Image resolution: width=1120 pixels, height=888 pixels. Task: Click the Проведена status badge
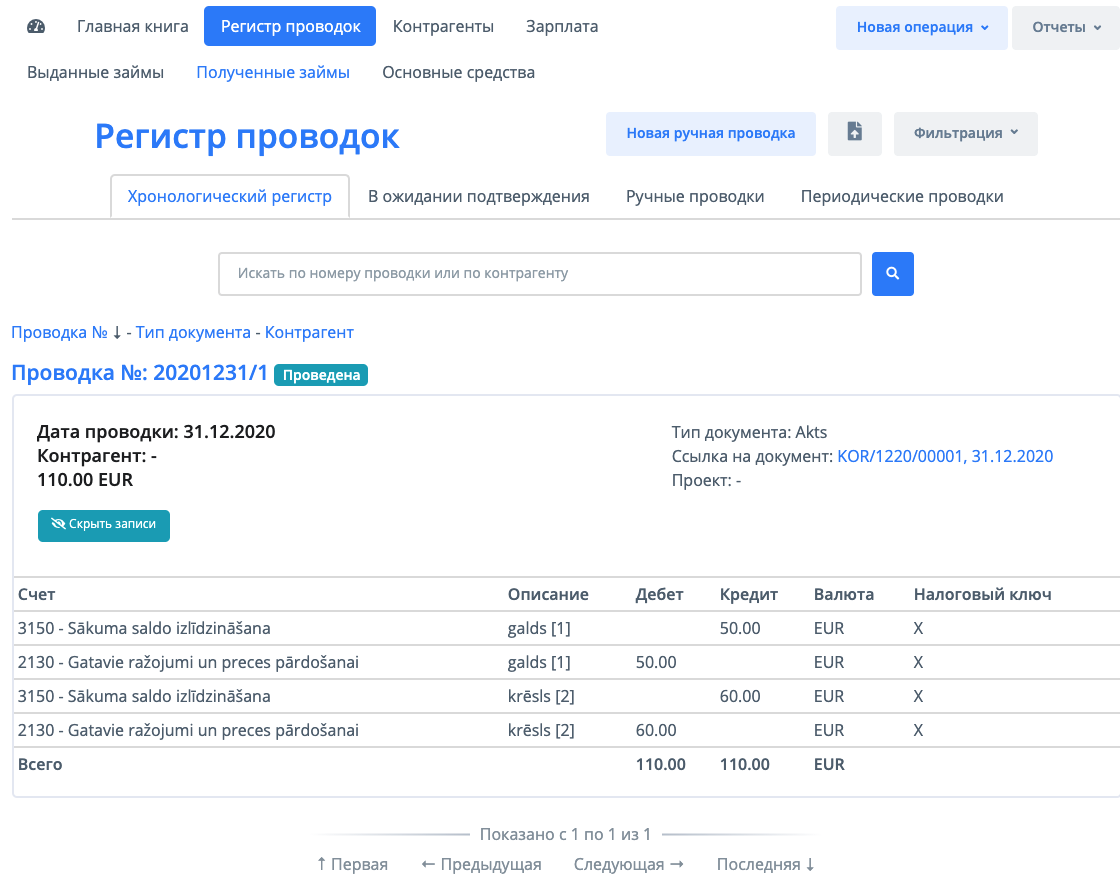point(321,375)
